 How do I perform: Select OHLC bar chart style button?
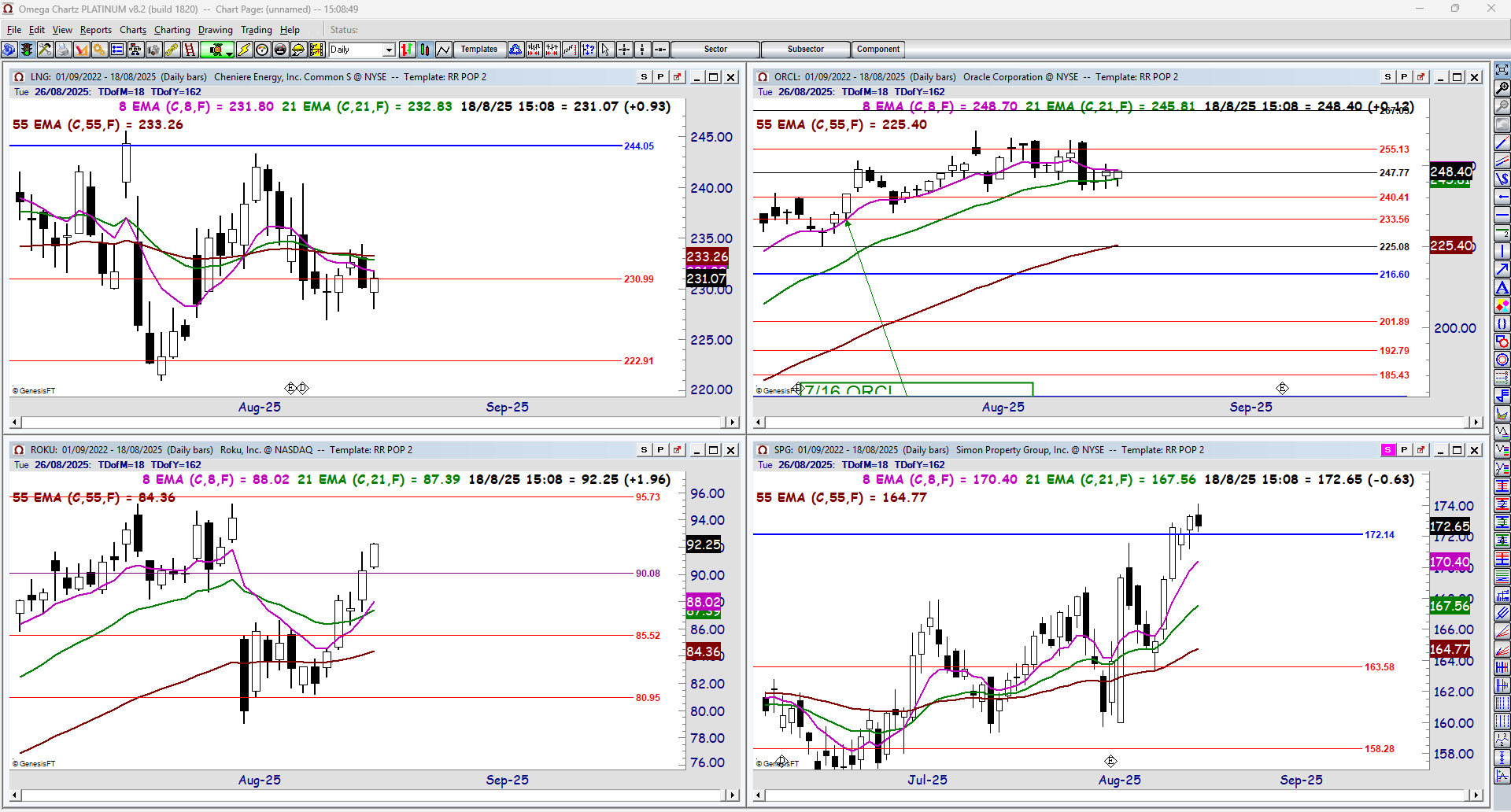408,50
